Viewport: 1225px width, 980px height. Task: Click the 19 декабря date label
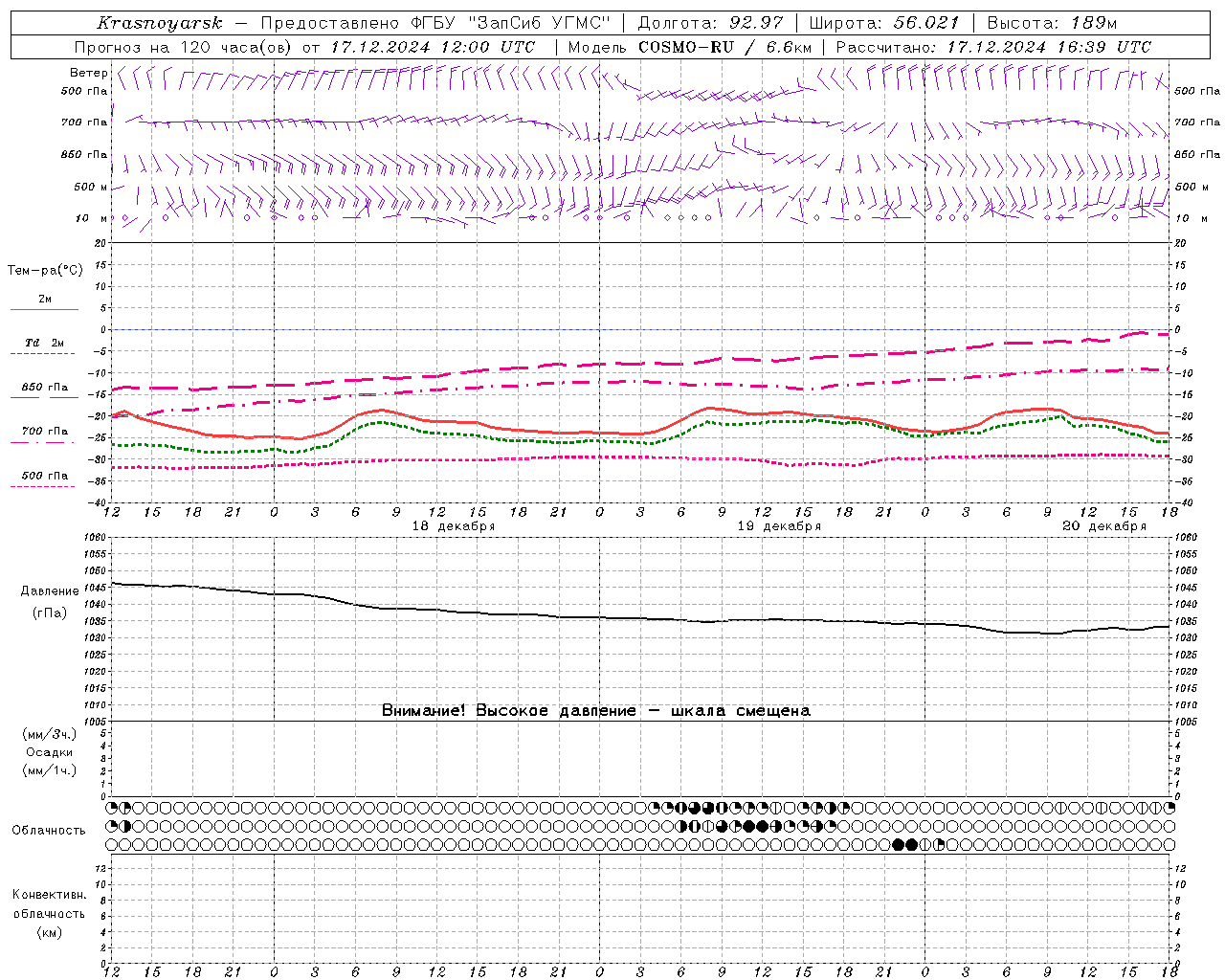[778, 526]
